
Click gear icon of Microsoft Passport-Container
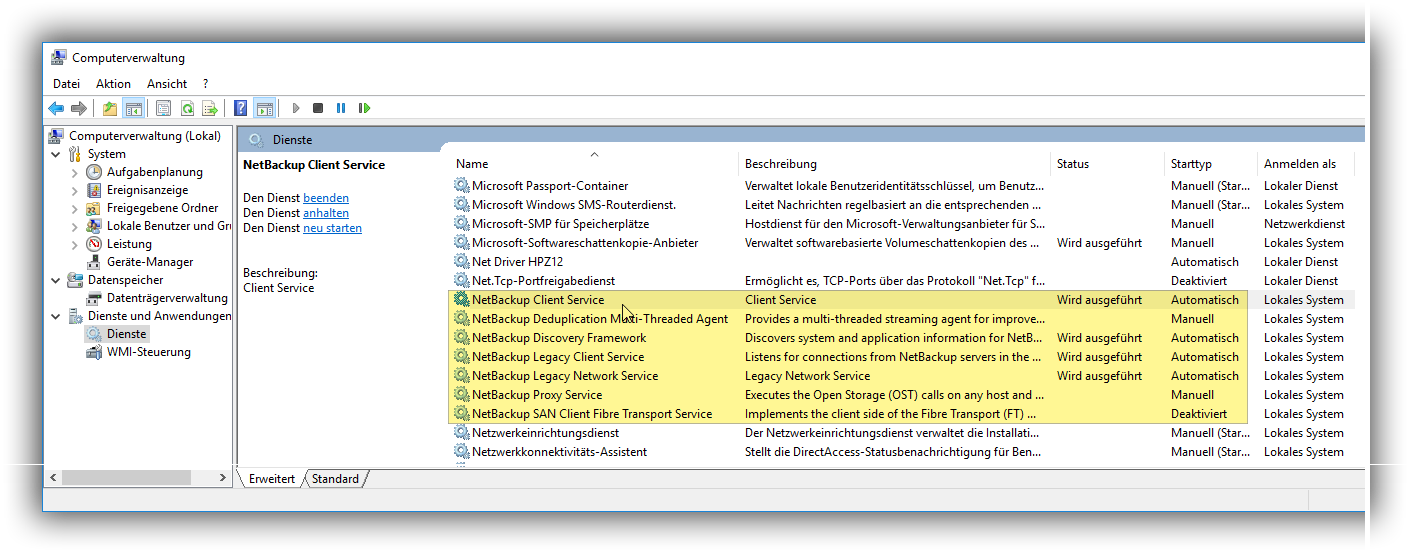461,185
